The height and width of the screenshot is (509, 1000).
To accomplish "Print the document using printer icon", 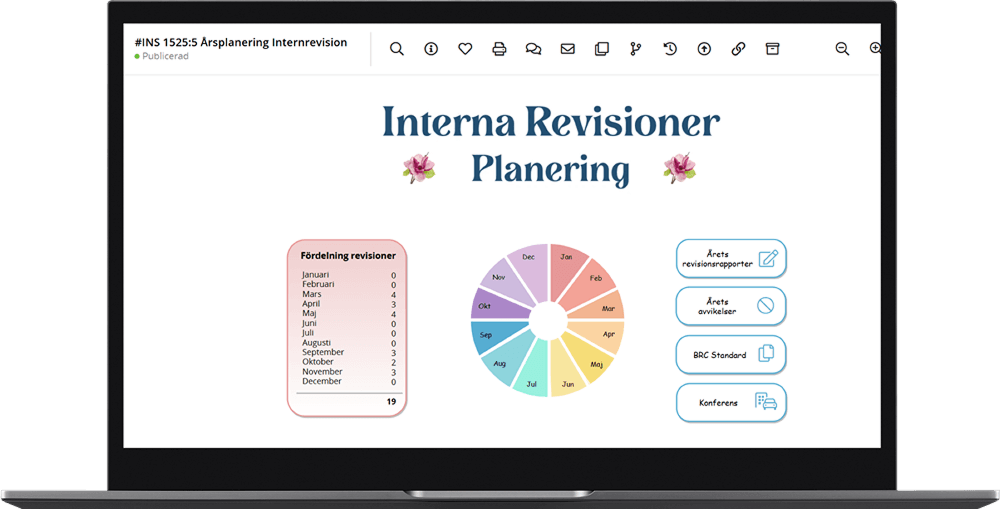I will click(499, 49).
